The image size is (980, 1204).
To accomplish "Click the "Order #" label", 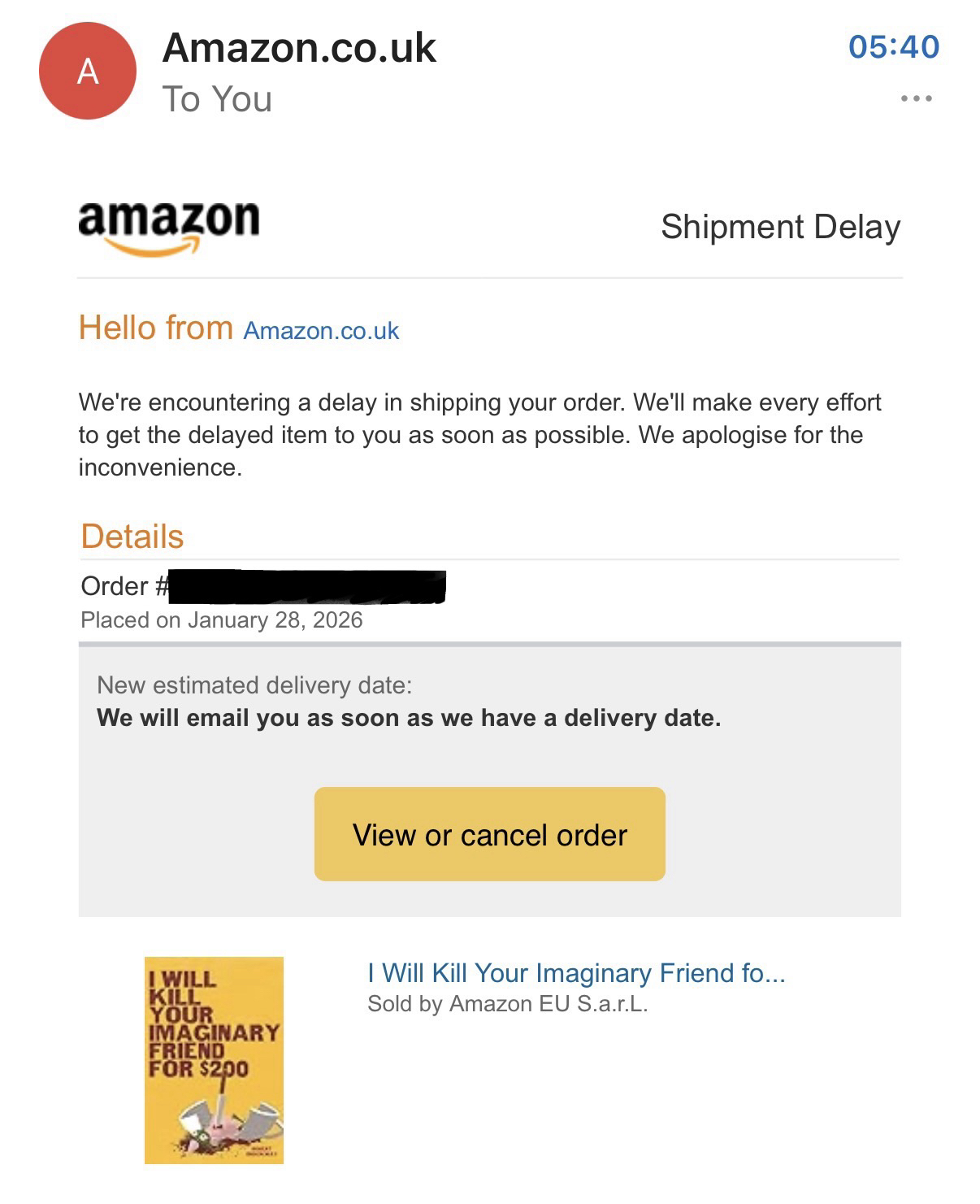I will tap(124, 587).
